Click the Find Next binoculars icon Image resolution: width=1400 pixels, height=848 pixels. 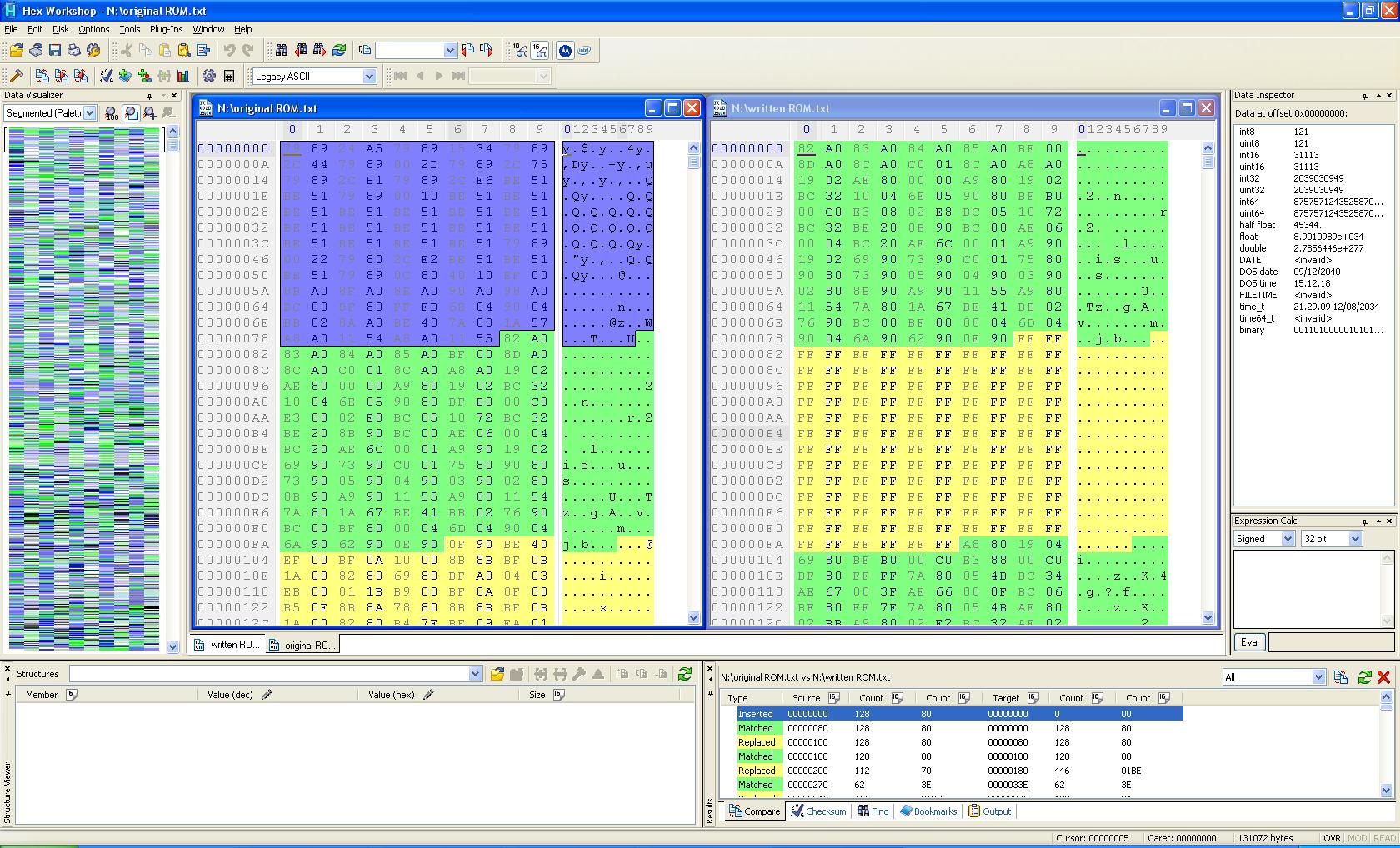point(320,51)
